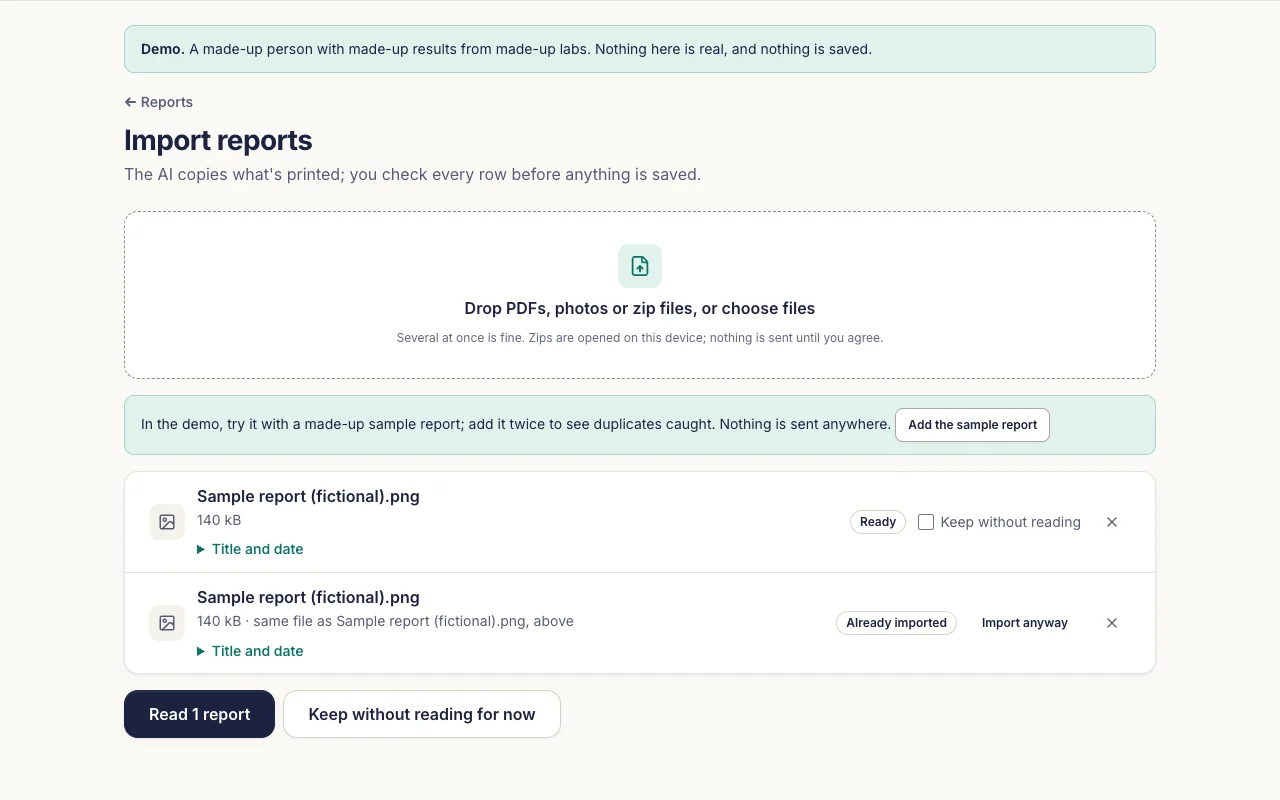Click 'Drop PDFs, photos or zip files' text
The image size is (1280, 800).
point(640,308)
